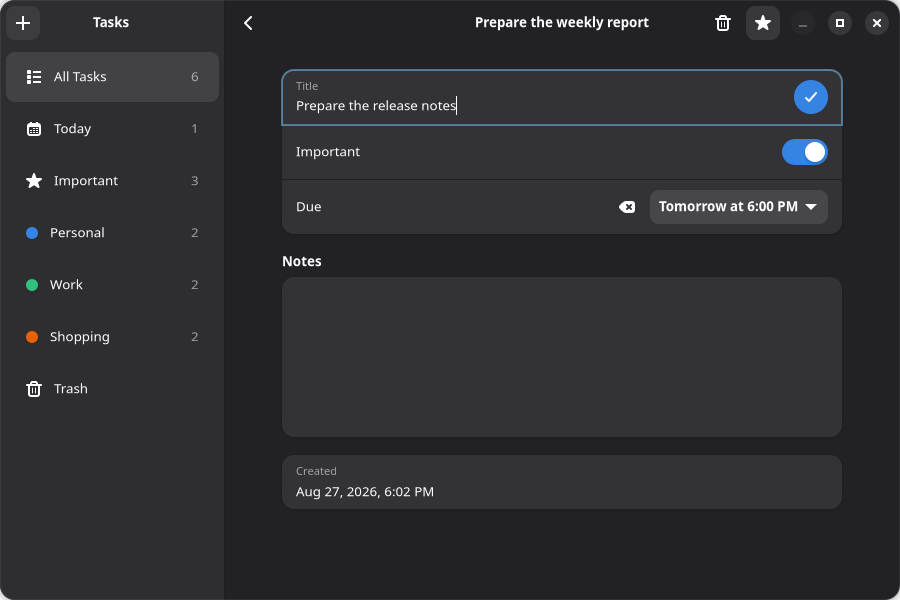Click the sidebar Trash bin icon
The width and height of the screenshot is (900, 600).
pos(34,389)
